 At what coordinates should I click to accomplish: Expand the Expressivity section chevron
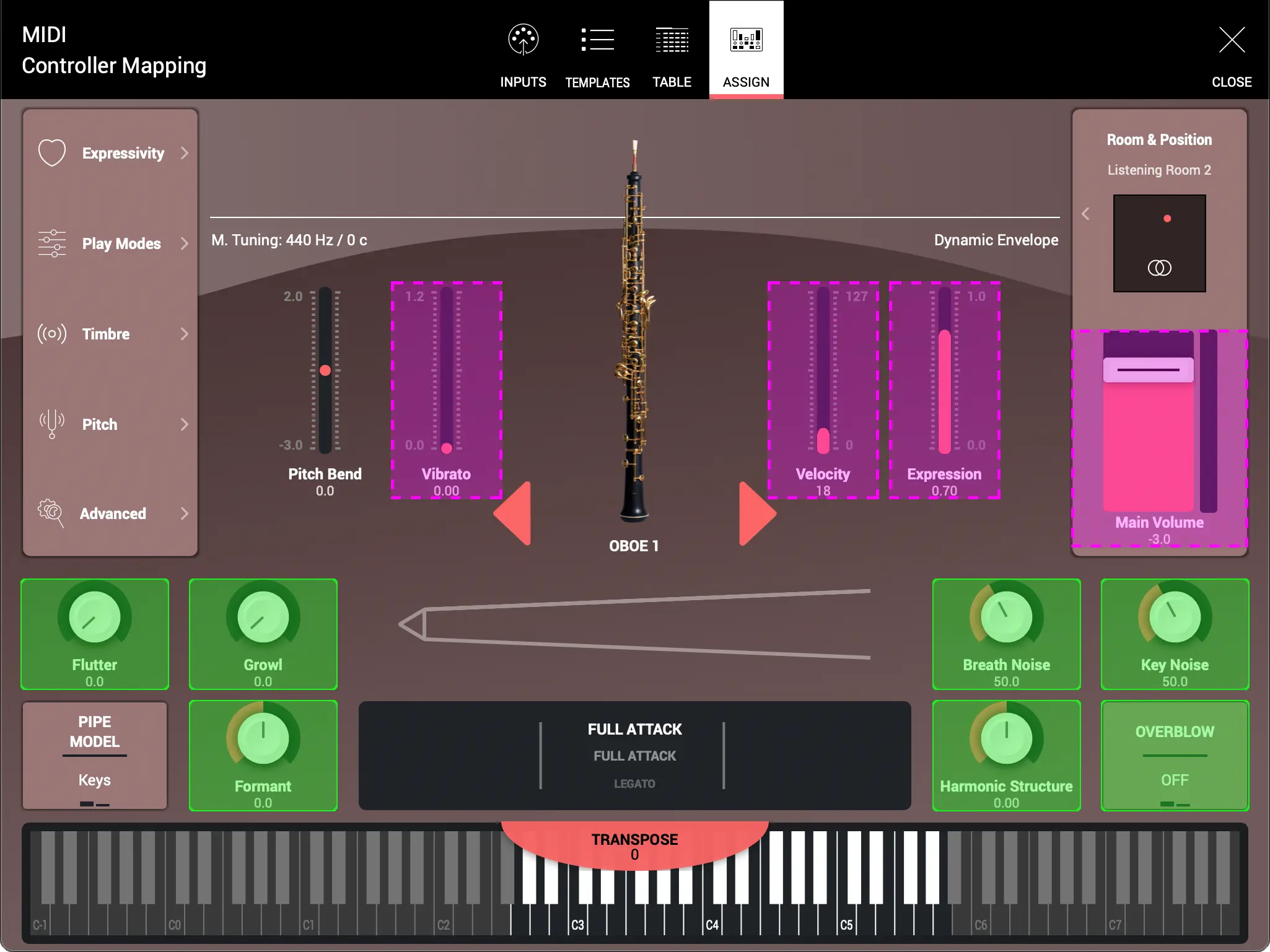pyautogui.click(x=185, y=153)
